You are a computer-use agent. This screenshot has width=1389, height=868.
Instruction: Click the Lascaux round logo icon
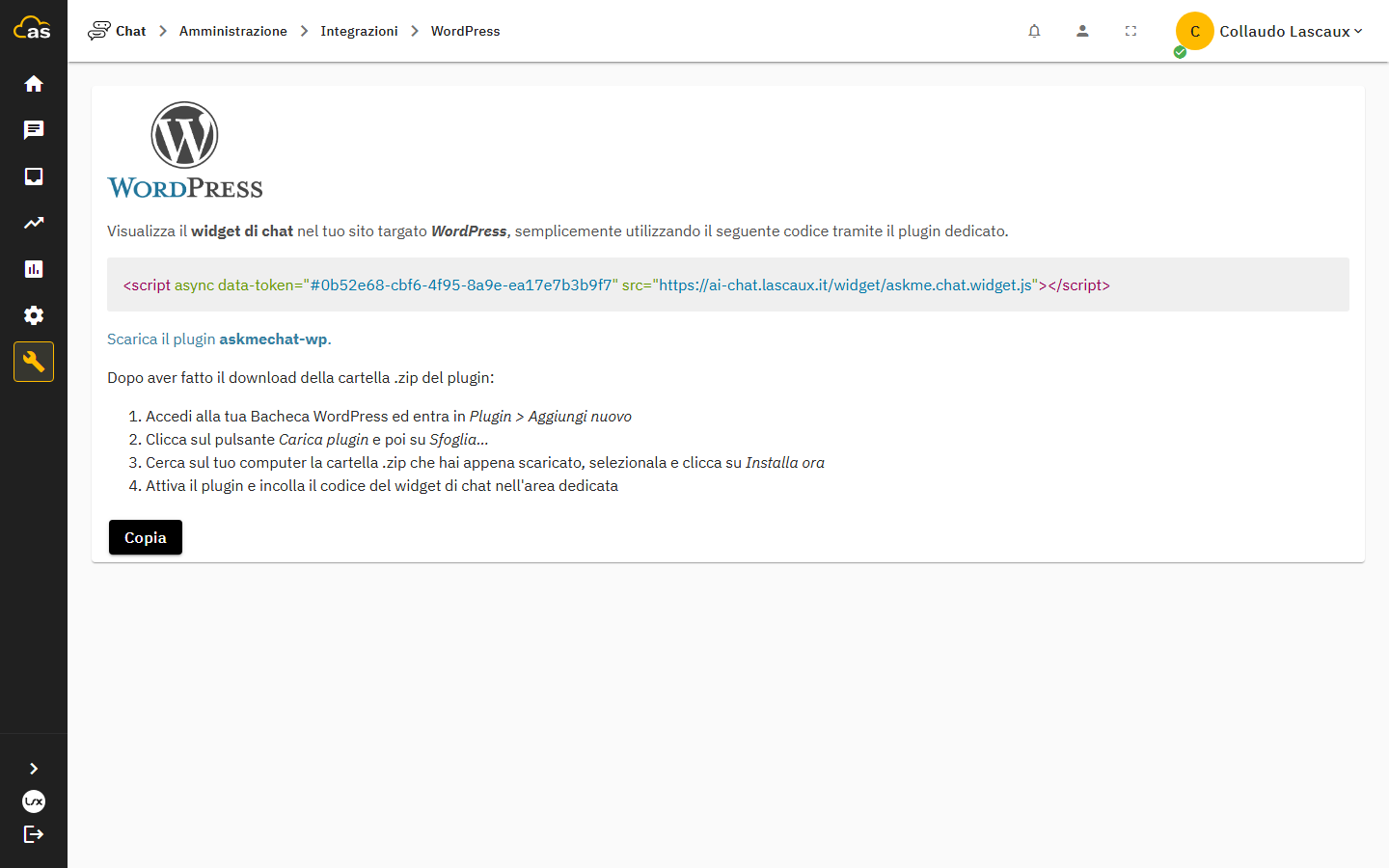34,801
